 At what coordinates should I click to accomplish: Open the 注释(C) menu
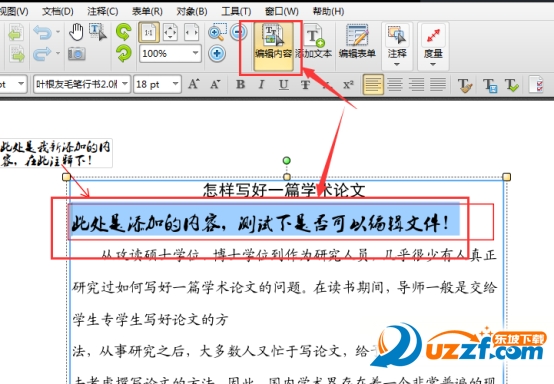[x=103, y=12]
